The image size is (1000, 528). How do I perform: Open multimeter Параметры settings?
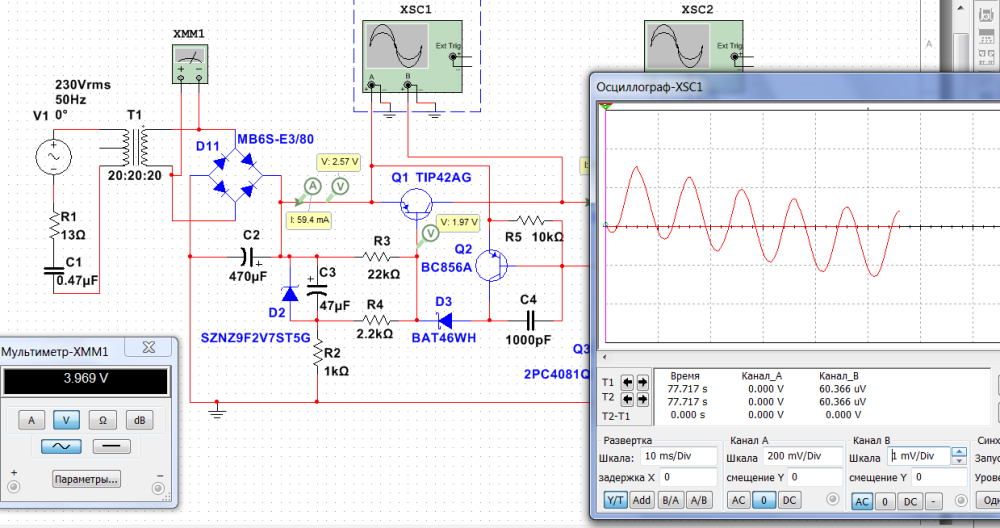coord(87,478)
